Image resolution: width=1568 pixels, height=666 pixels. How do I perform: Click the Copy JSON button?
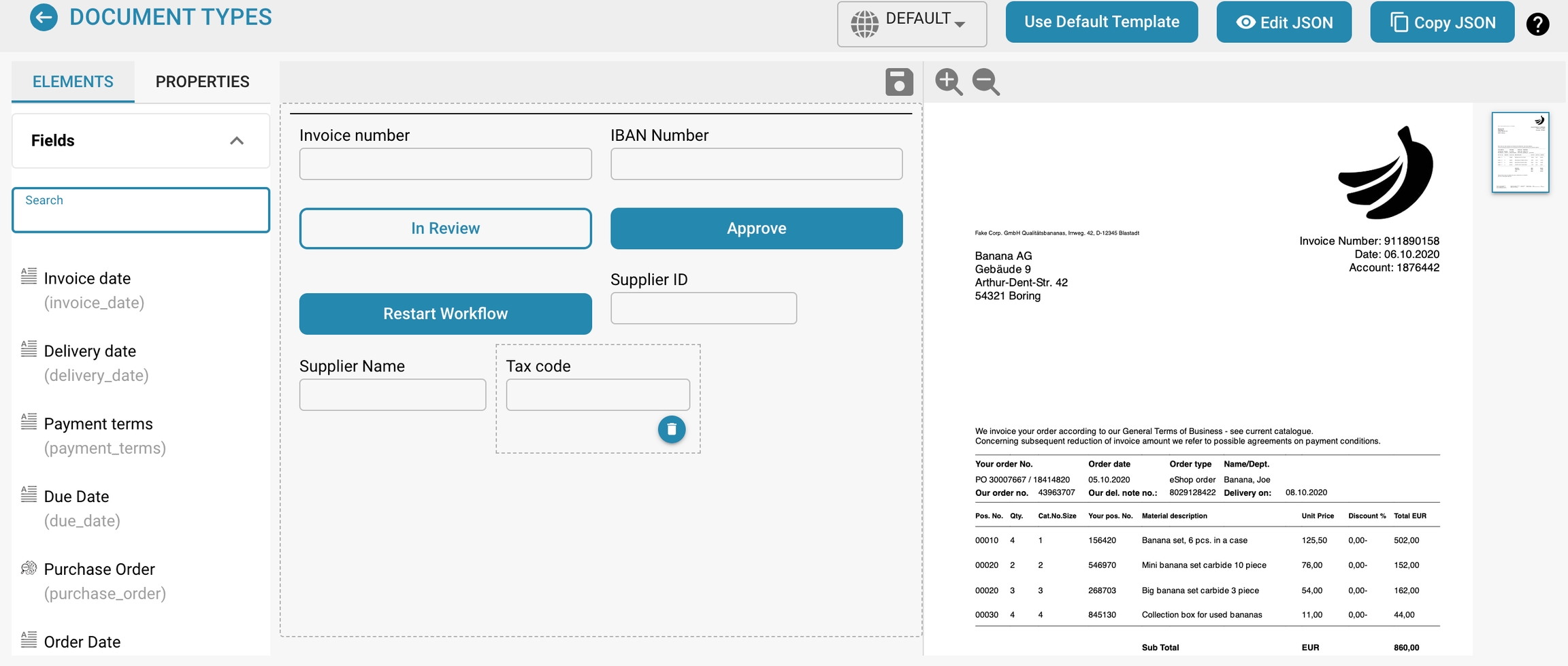click(1441, 22)
